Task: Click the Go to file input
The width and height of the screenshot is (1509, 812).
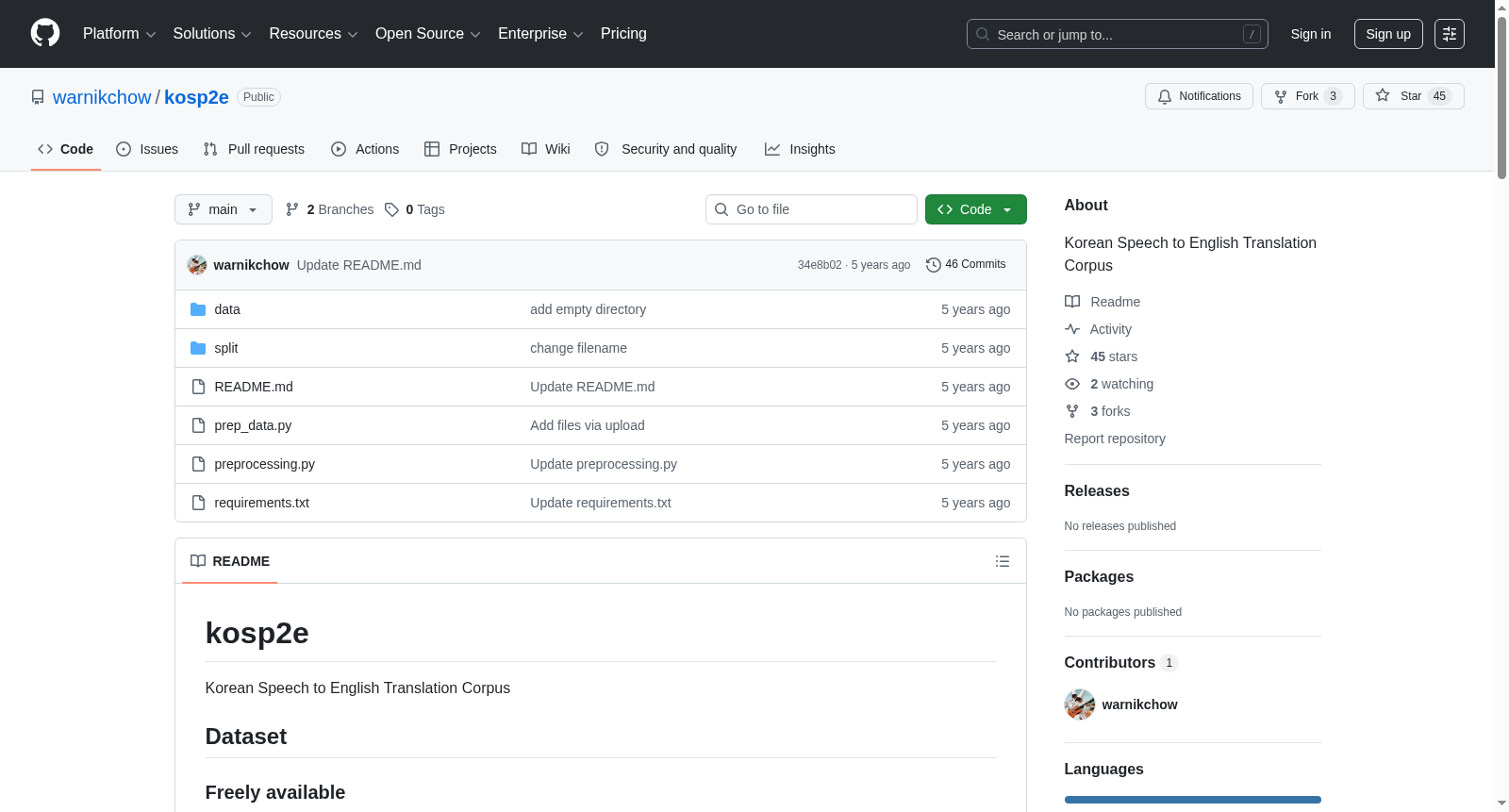Action: [x=811, y=209]
